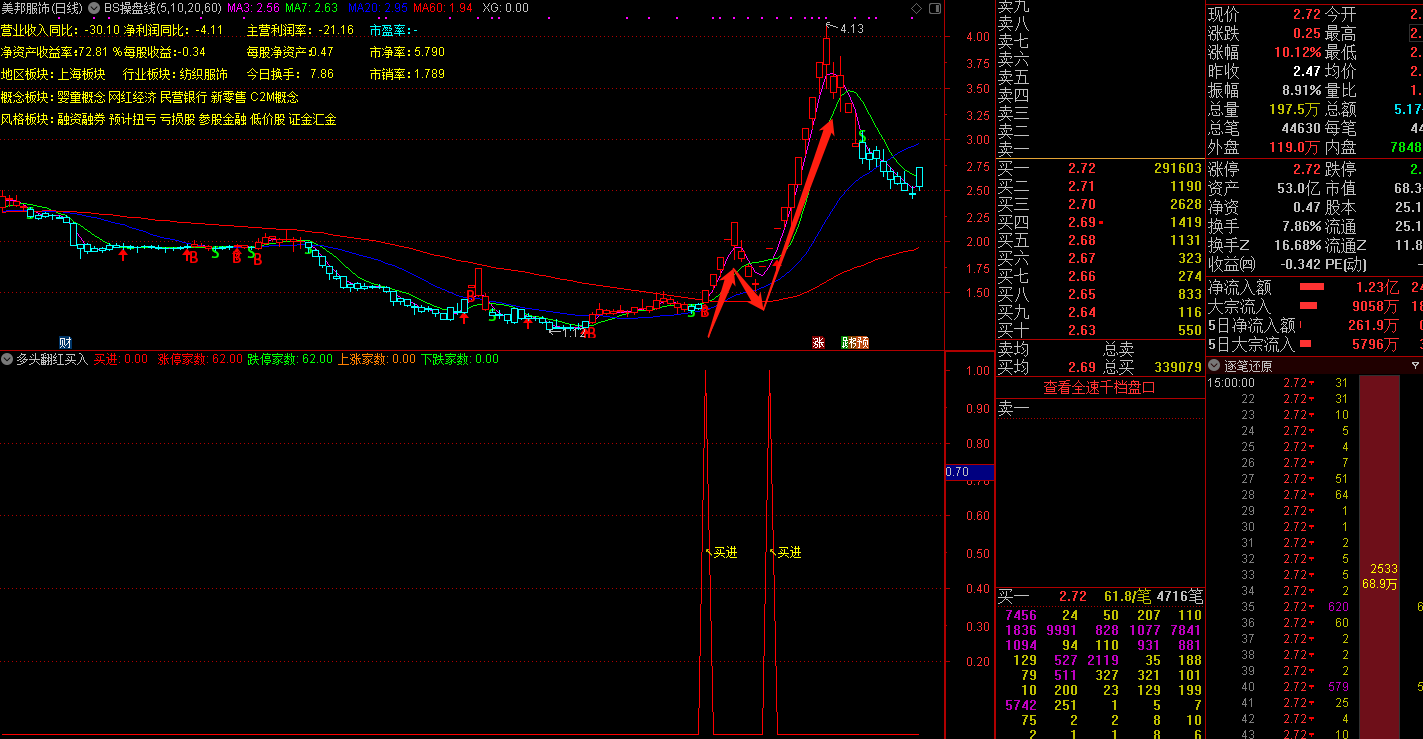Image resolution: width=1423 pixels, height=739 pixels.
Task: Click order queue value 7456
Action: [x=1021, y=615]
